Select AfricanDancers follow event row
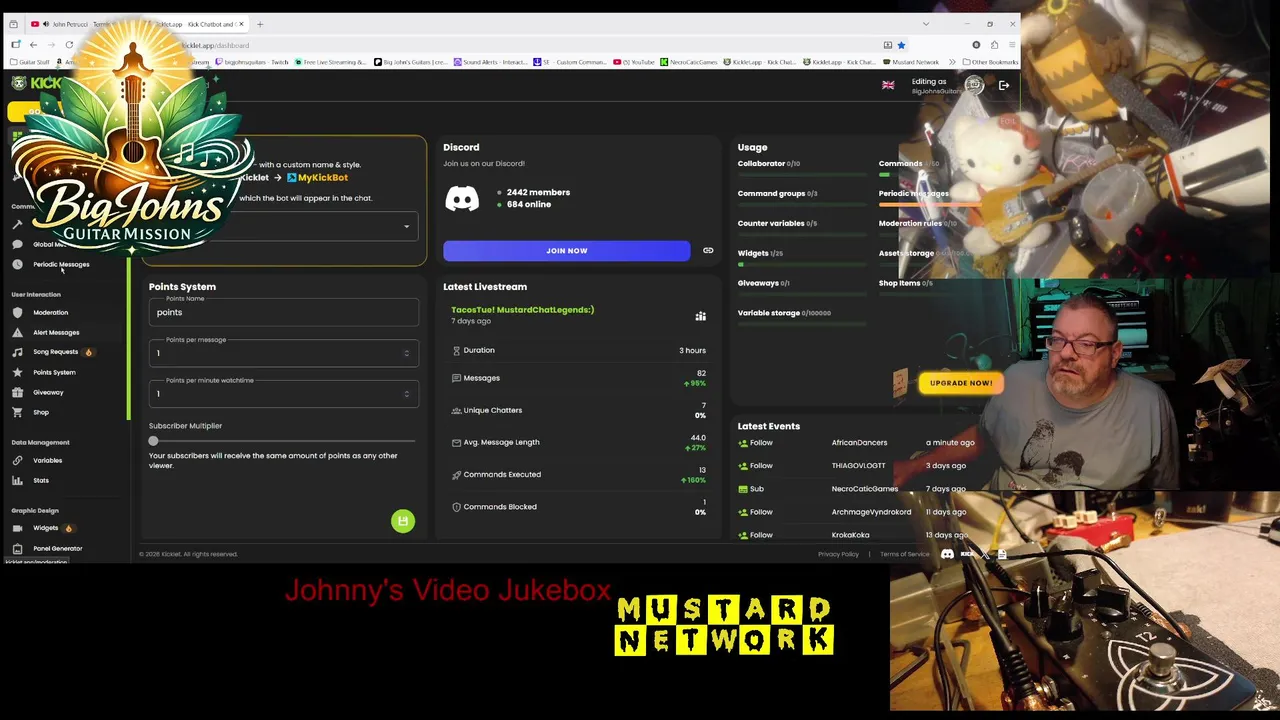This screenshot has height=720, width=1280. [x=856, y=442]
